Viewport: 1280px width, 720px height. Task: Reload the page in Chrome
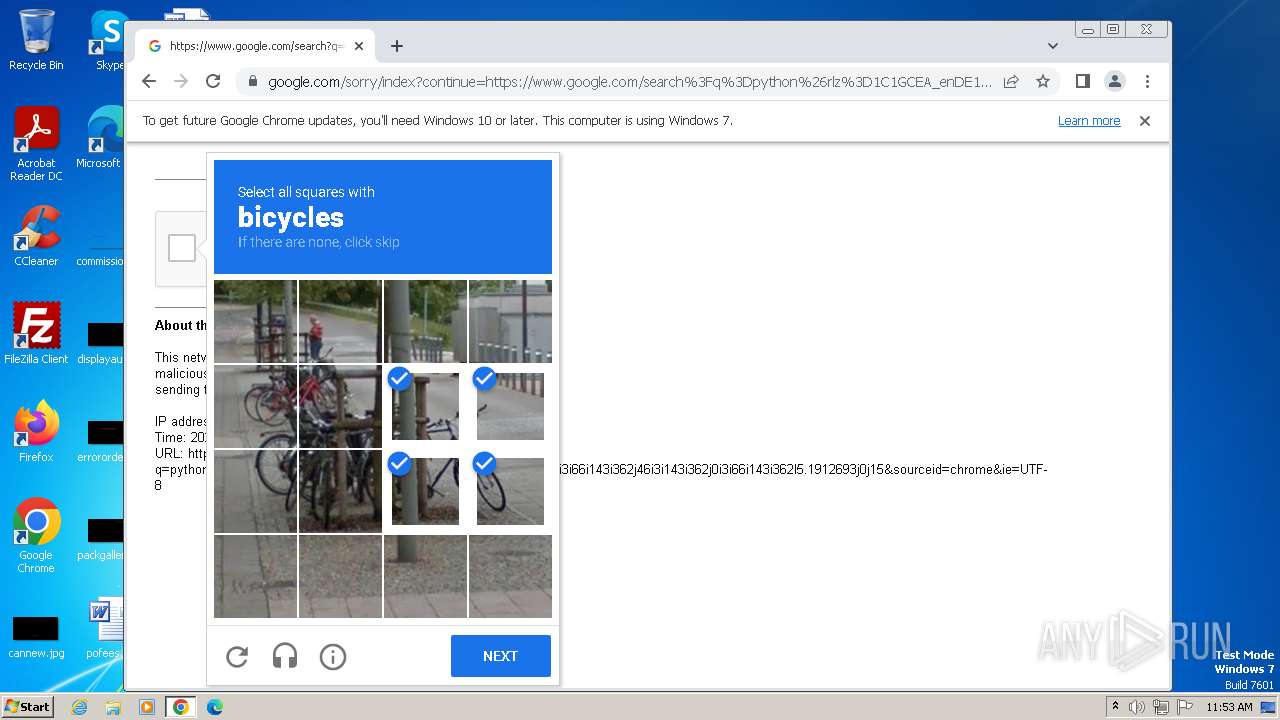pyautogui.click(x=213, y=82)
